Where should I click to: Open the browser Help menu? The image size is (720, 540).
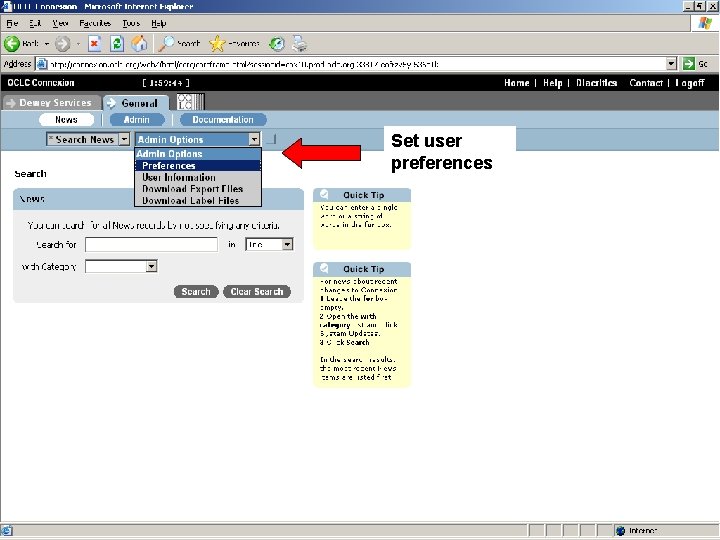[x=158, y=23]
